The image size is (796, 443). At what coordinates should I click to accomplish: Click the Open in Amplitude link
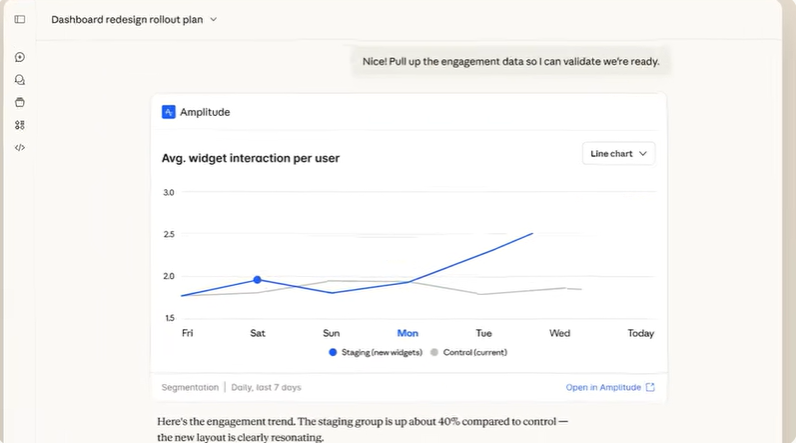click(x=603, y=387)
